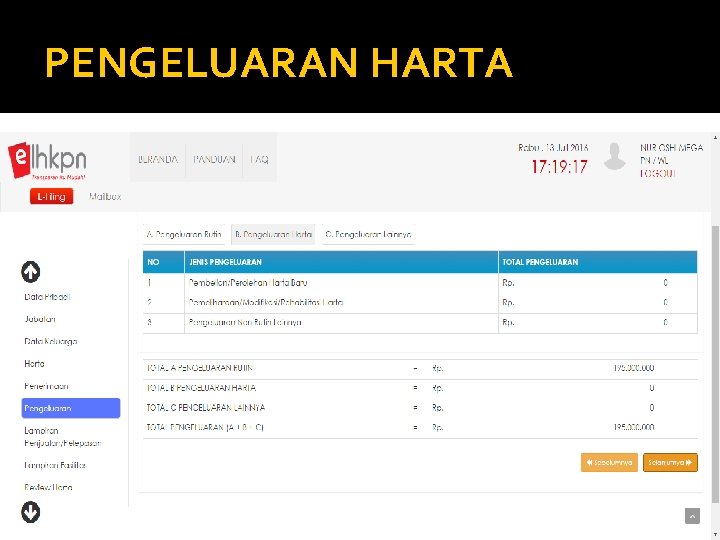Image resolution: width=720 pixels, height=540 pixels.
Task: Click the Sebelumnya button
Action: [609, 462]
